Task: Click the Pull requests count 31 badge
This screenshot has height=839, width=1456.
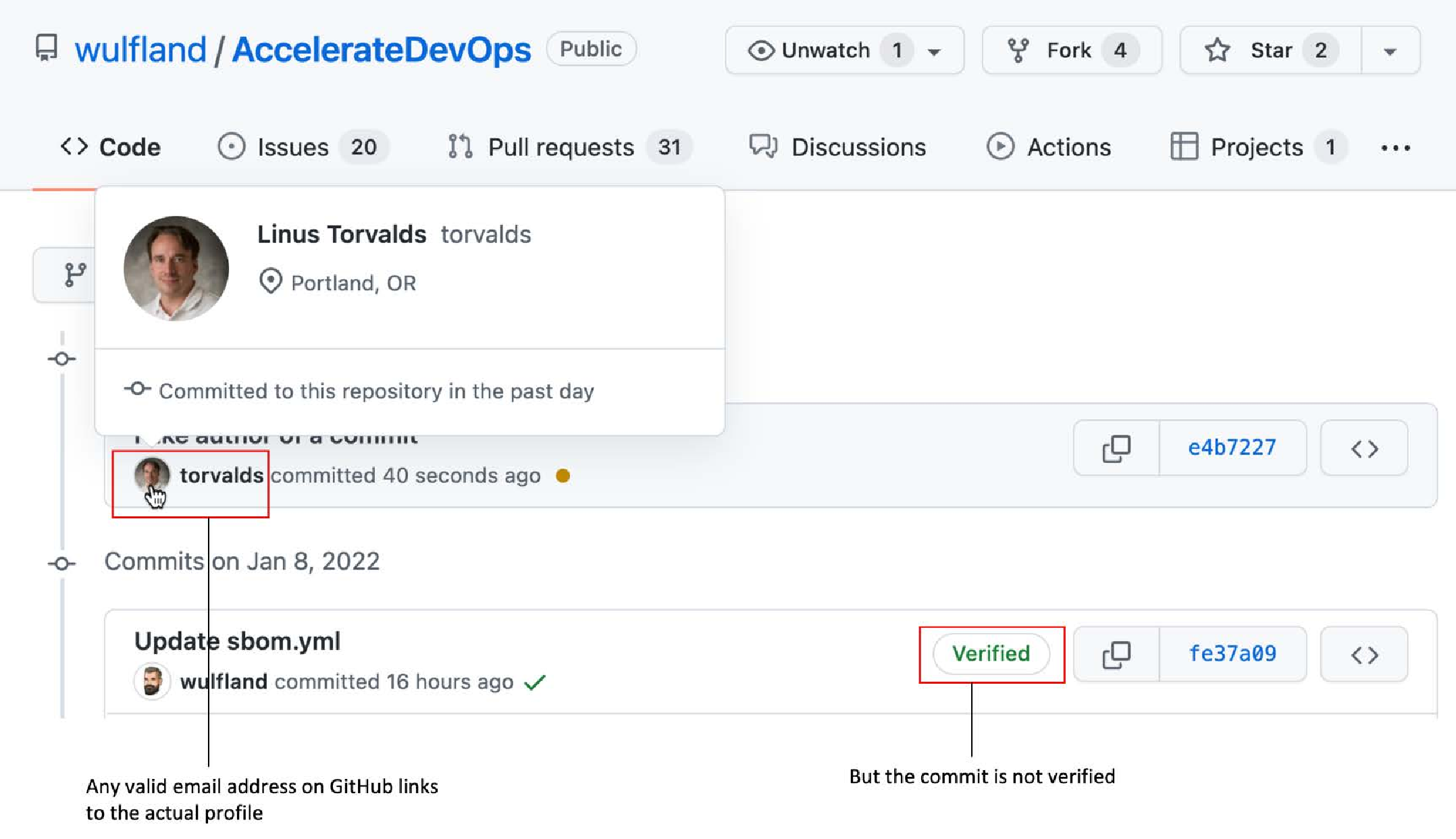Action: pos(669,147)
